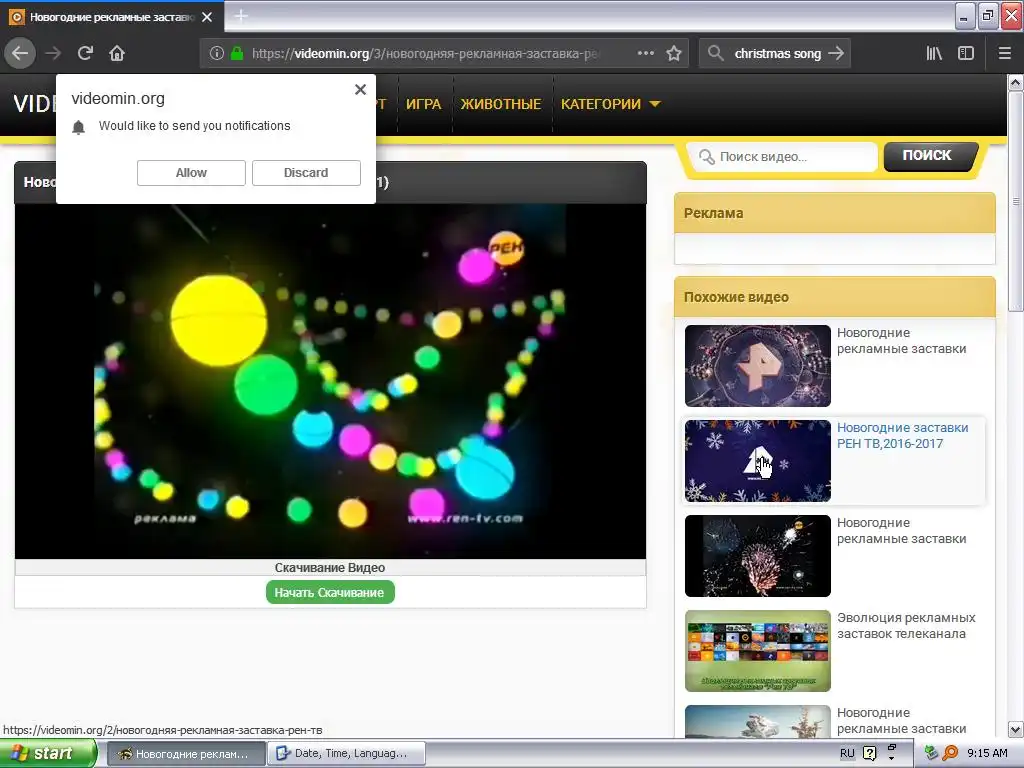Click the Firefox taskbar window button

[185, 753]
